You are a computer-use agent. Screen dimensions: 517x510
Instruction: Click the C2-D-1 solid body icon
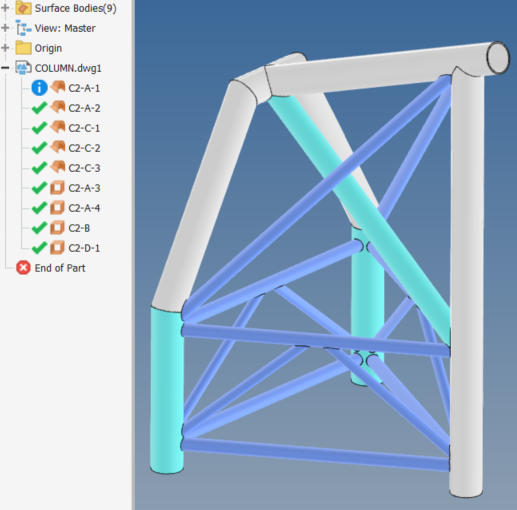[x=57, y=248]
